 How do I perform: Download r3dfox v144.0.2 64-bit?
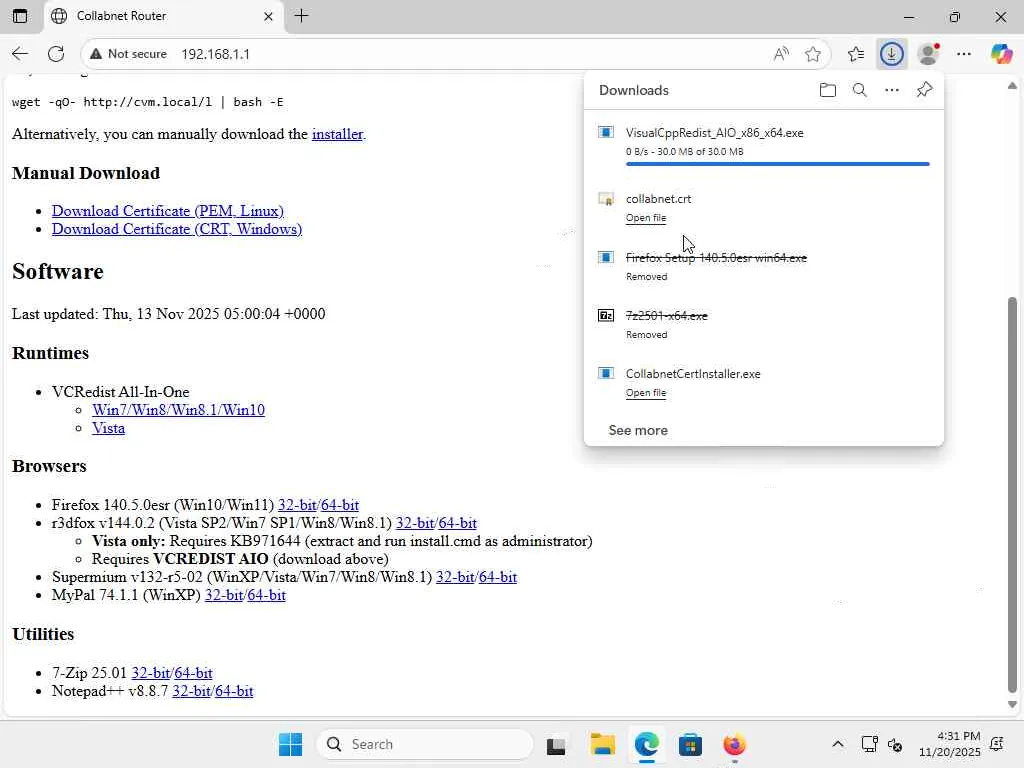click(x=458, y=523)
